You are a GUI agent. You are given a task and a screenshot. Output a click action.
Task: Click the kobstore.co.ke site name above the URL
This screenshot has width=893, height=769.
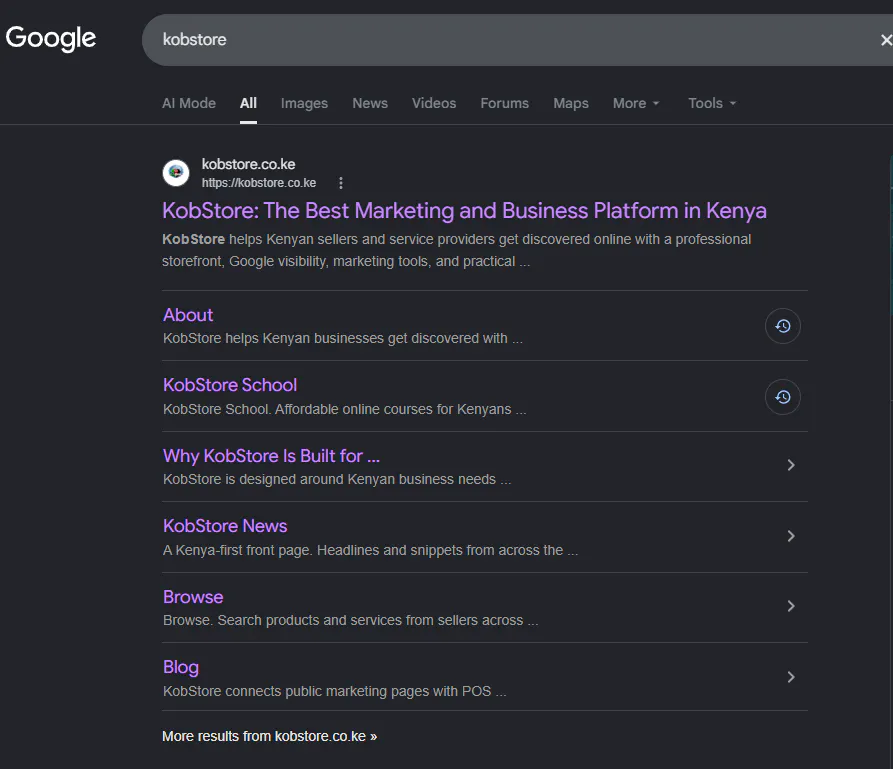248,164
